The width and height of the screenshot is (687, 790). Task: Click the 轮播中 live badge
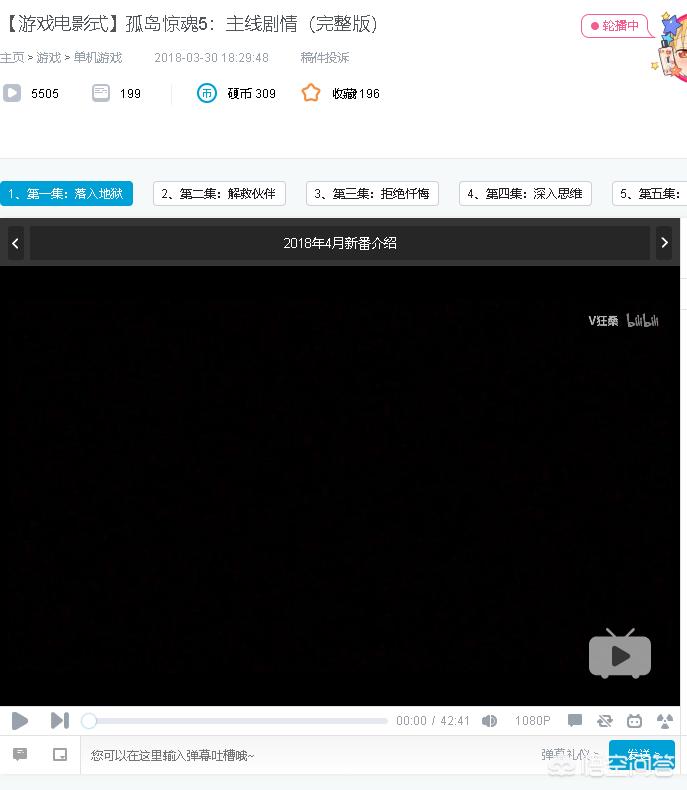615,26
